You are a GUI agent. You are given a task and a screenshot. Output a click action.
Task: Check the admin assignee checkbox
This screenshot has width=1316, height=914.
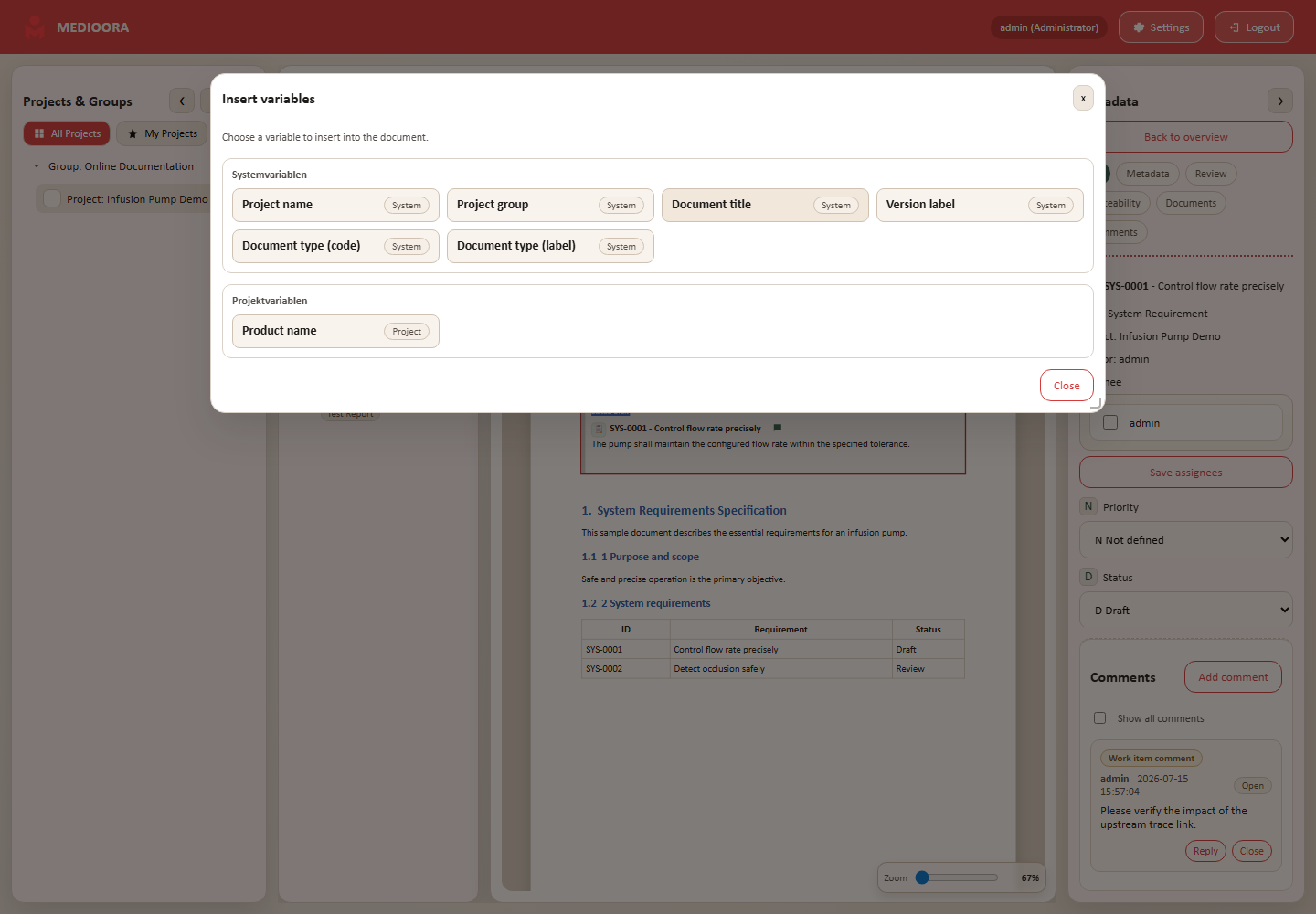[1110, 422]
